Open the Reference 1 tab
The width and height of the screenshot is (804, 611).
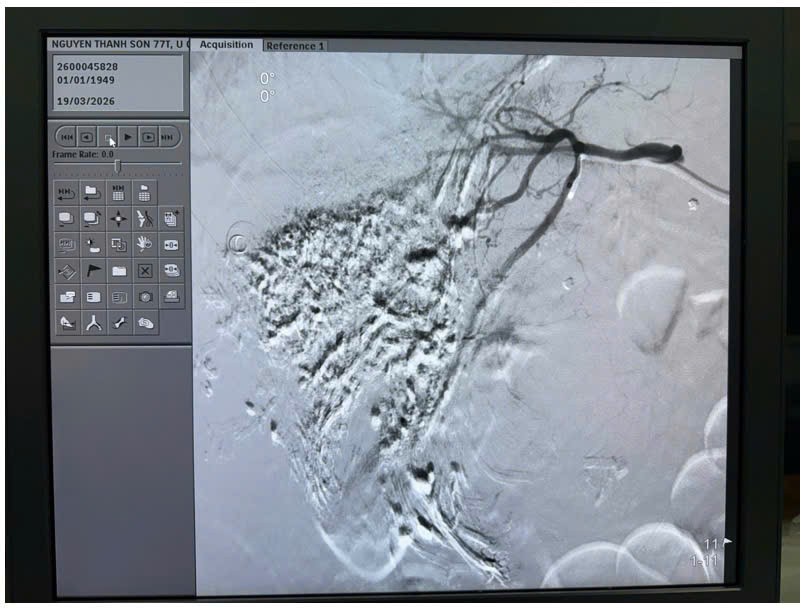point(295,46)
